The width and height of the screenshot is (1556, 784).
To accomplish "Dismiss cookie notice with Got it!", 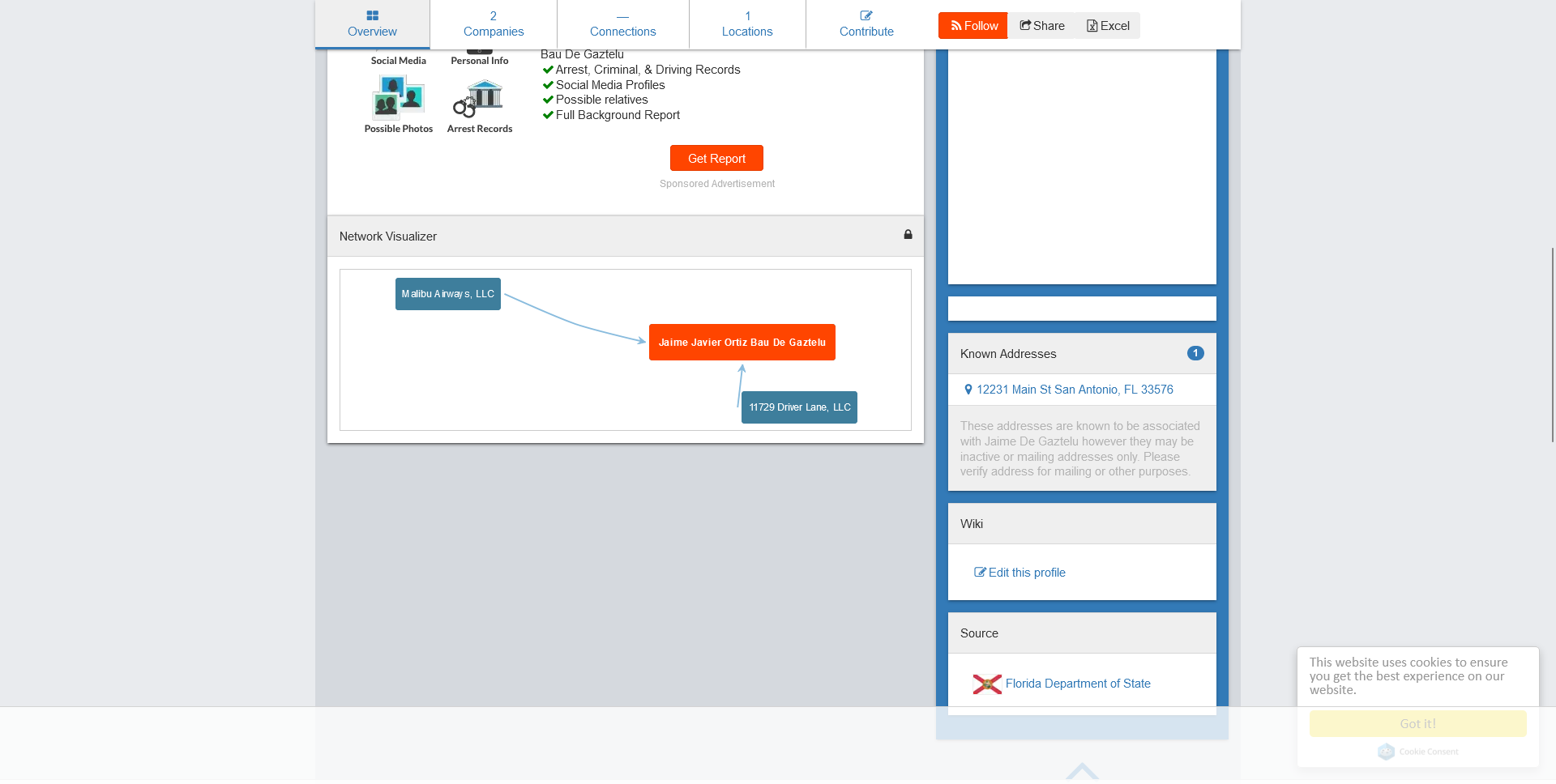I will [x=1417, y=724].
